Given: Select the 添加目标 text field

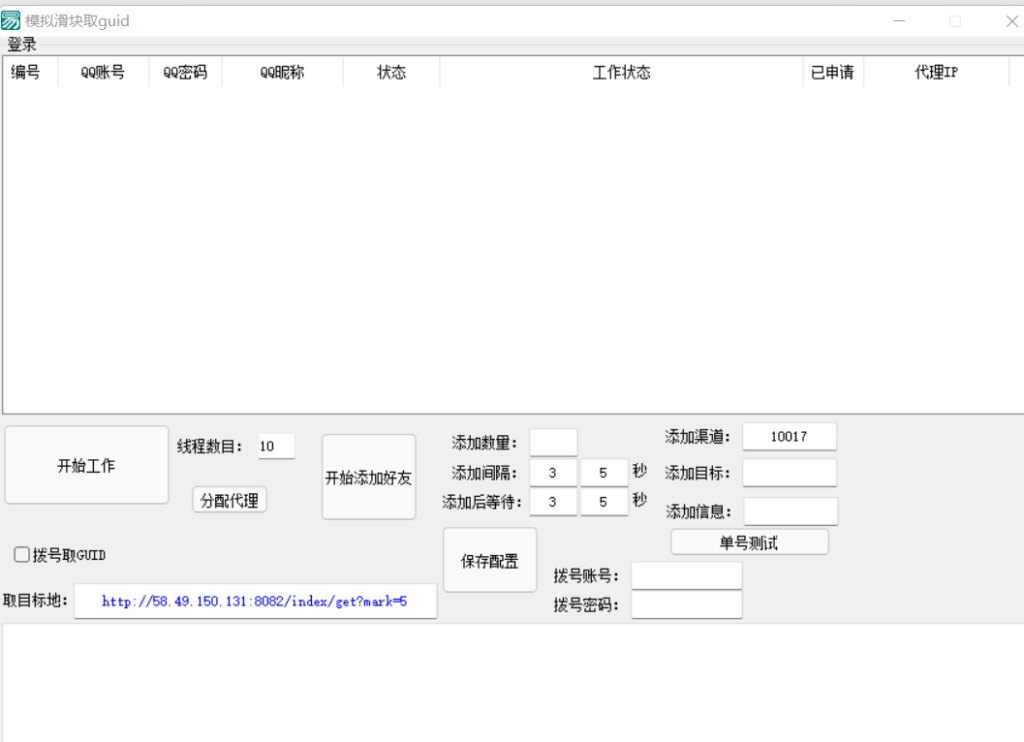Looking at the screenshot, I should (x=789, y=473).
